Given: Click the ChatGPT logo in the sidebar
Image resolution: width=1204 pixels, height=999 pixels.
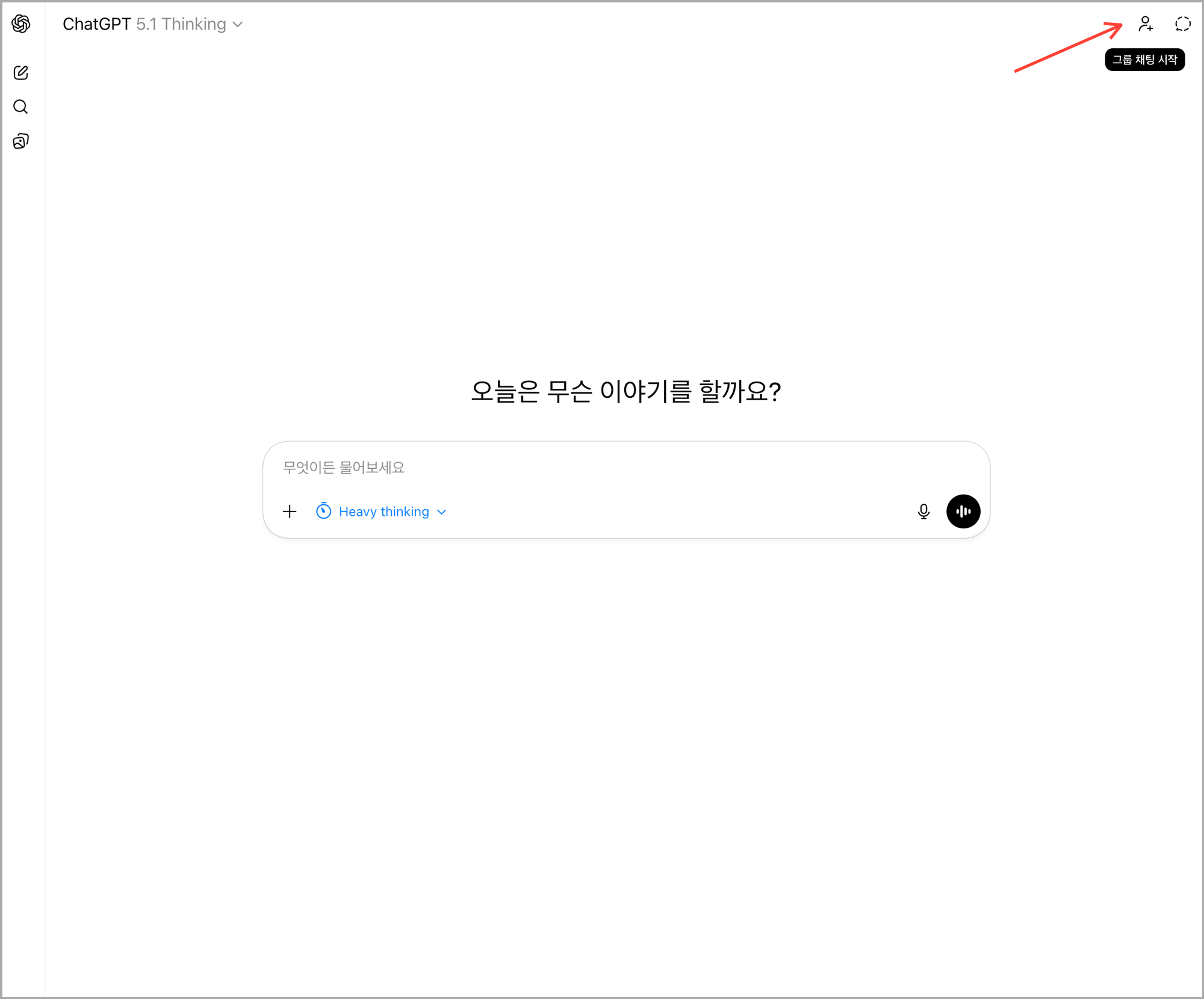Looking at the screenshot, I should click(21, 24).
